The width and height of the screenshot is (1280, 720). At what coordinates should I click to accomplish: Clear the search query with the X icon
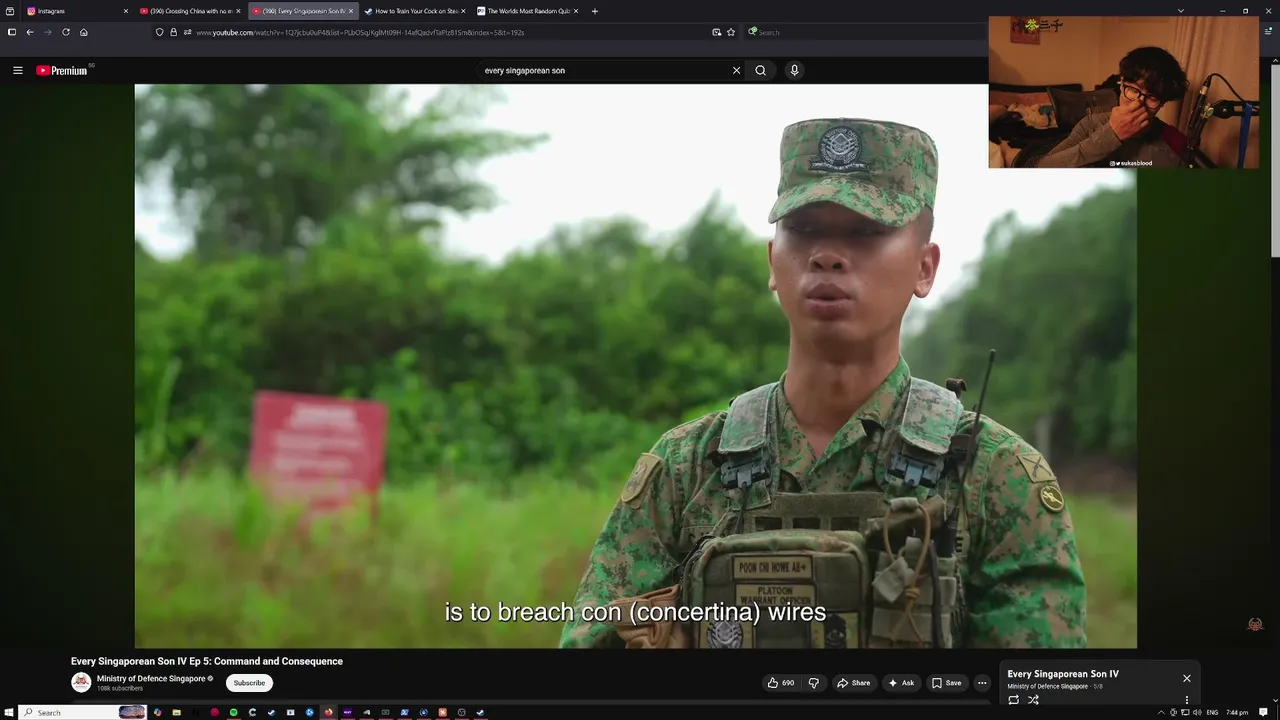point(736,70)
